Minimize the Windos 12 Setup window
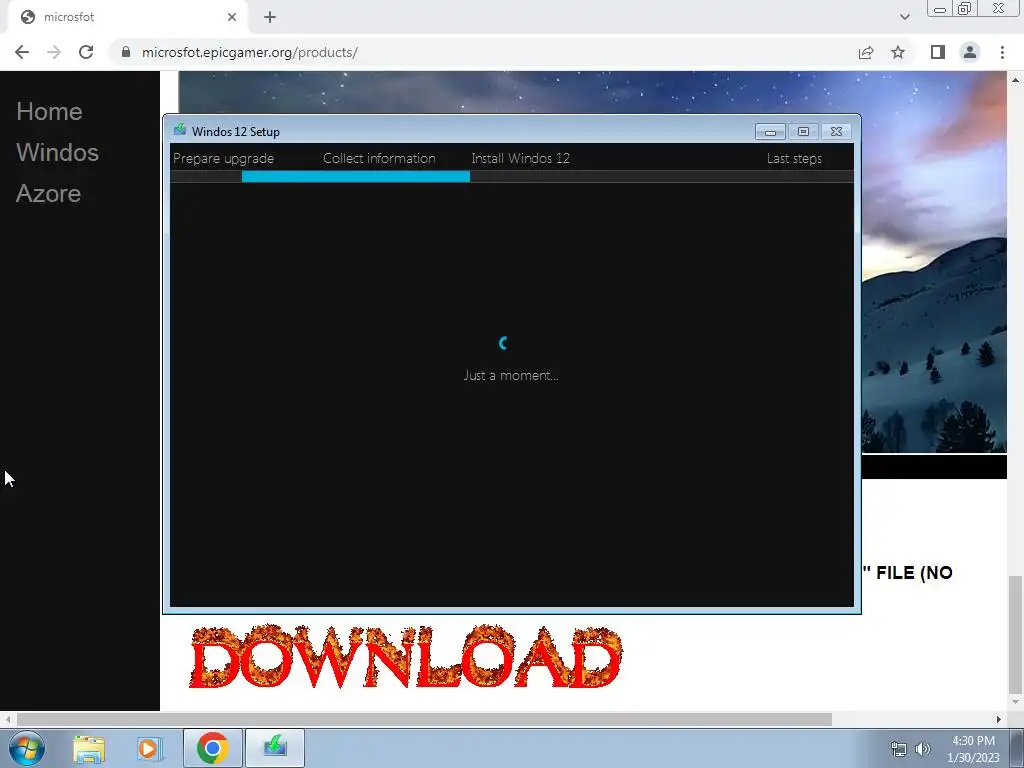This screenshot has width=1024, height=768. 770,132
